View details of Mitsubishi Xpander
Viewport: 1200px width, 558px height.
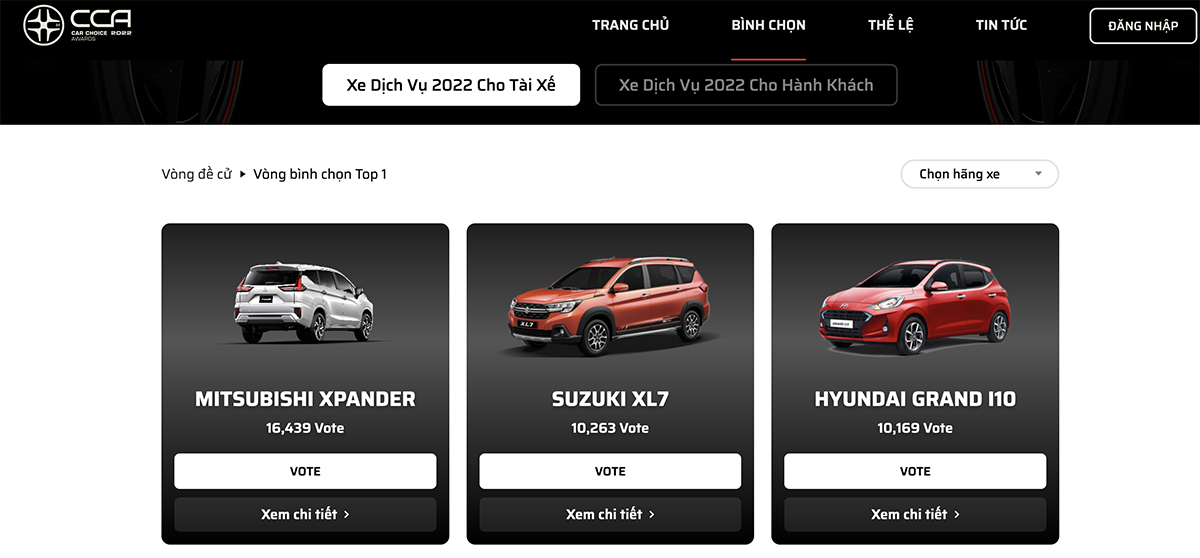(x=305, y=514)
